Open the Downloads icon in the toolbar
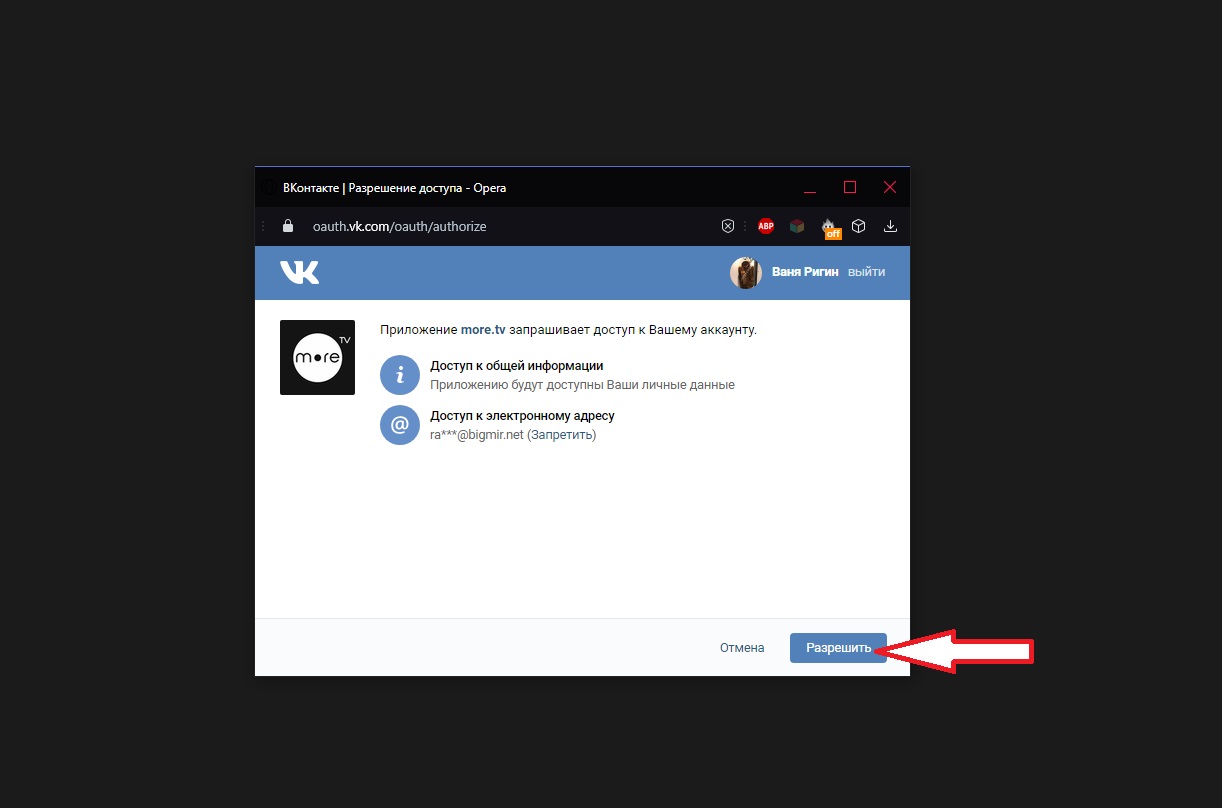Viewport: 1222px width, 808px height. pyautogui.click(x=890, y=226)
